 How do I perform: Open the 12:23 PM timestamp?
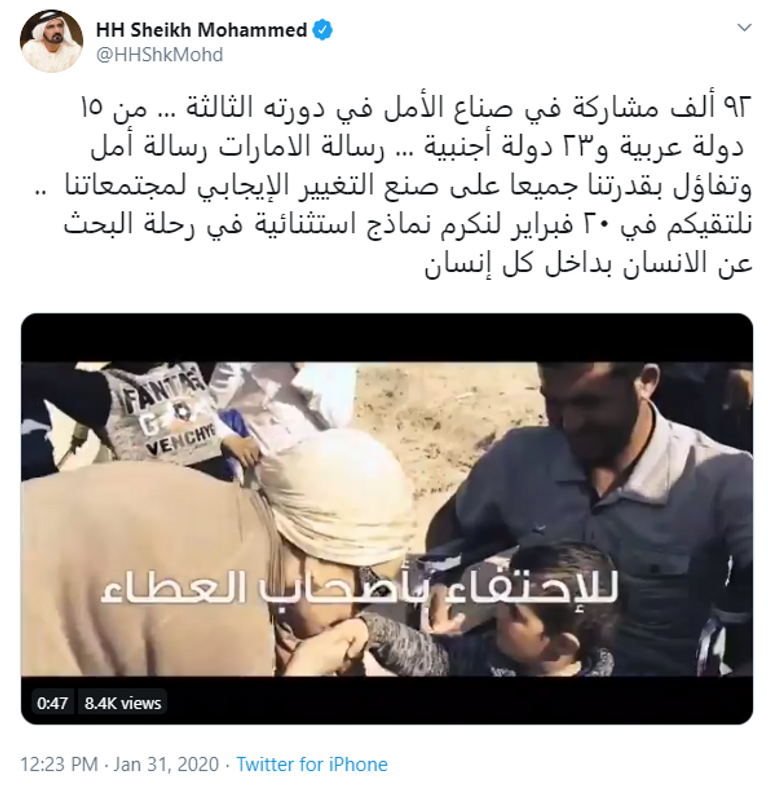(59, 764)
